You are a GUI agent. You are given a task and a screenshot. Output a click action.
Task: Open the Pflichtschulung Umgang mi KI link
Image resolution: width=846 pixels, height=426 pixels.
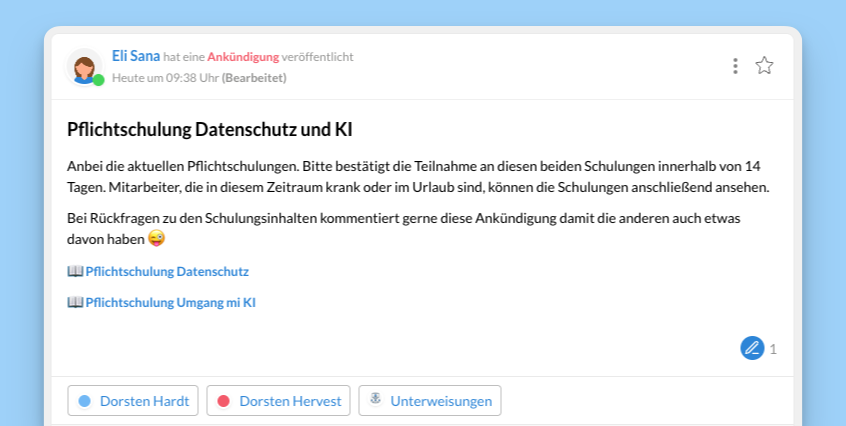pos(171,302)
